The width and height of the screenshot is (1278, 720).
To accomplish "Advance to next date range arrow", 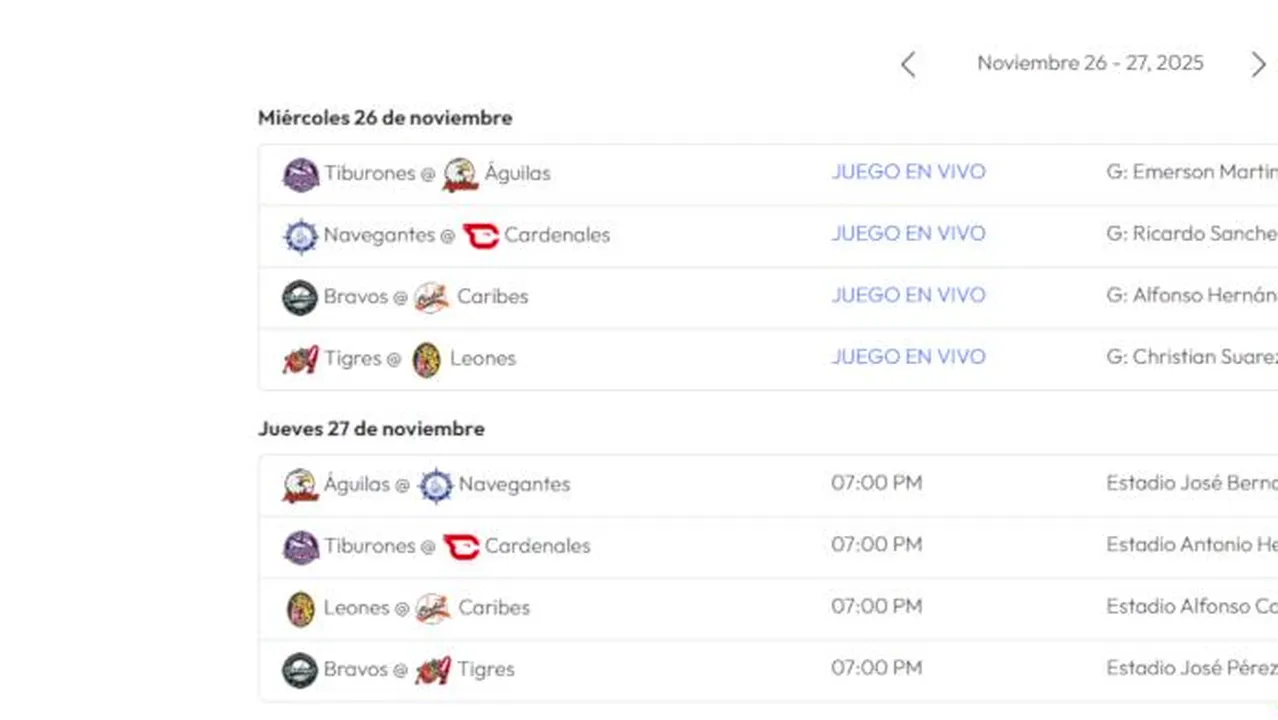I will pos(1258,65).
